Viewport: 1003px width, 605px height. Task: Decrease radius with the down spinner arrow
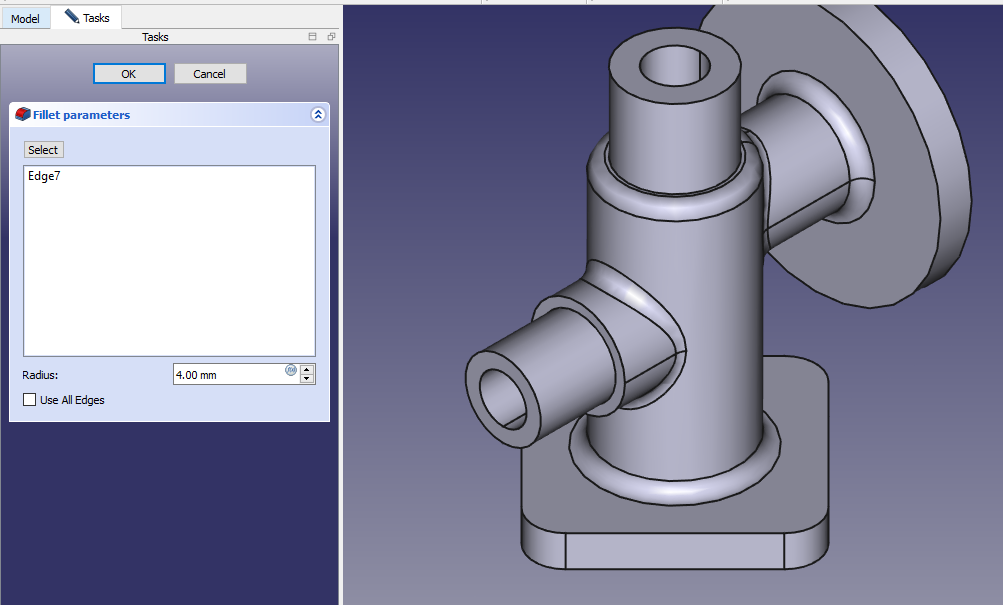[x=307, y=379]
